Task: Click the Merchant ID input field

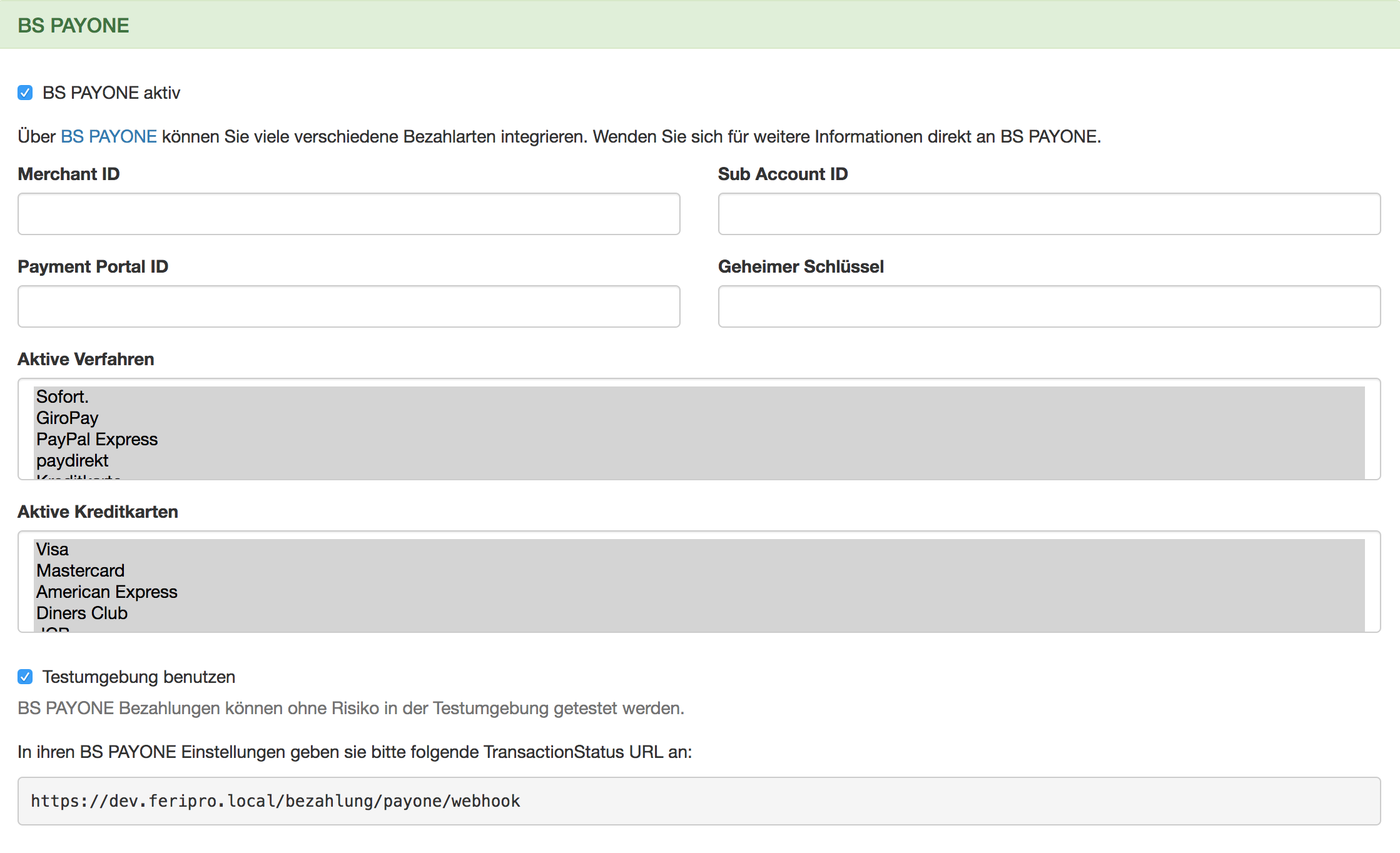Action: pos(348,214)
